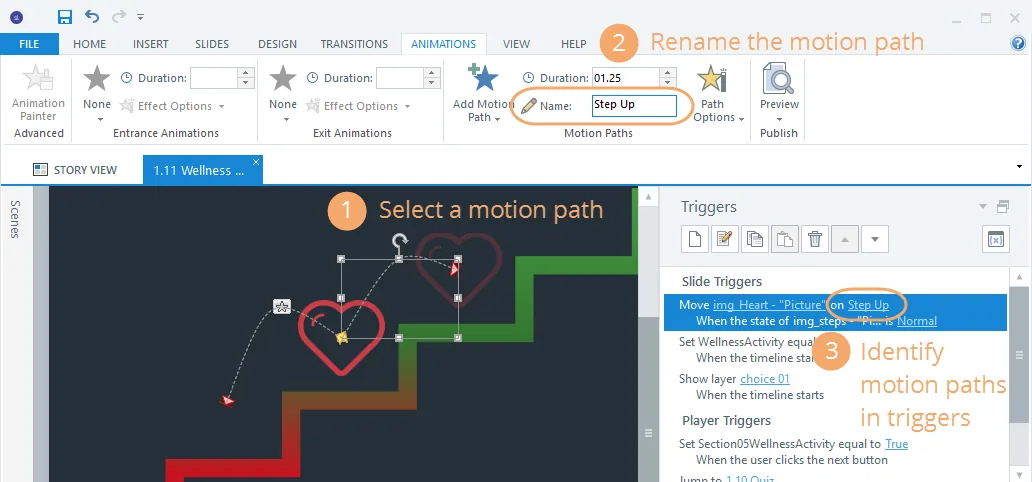Click the Delete trigger trash icon
This screenshot has width=1032, height=482.
click(815, 240)
